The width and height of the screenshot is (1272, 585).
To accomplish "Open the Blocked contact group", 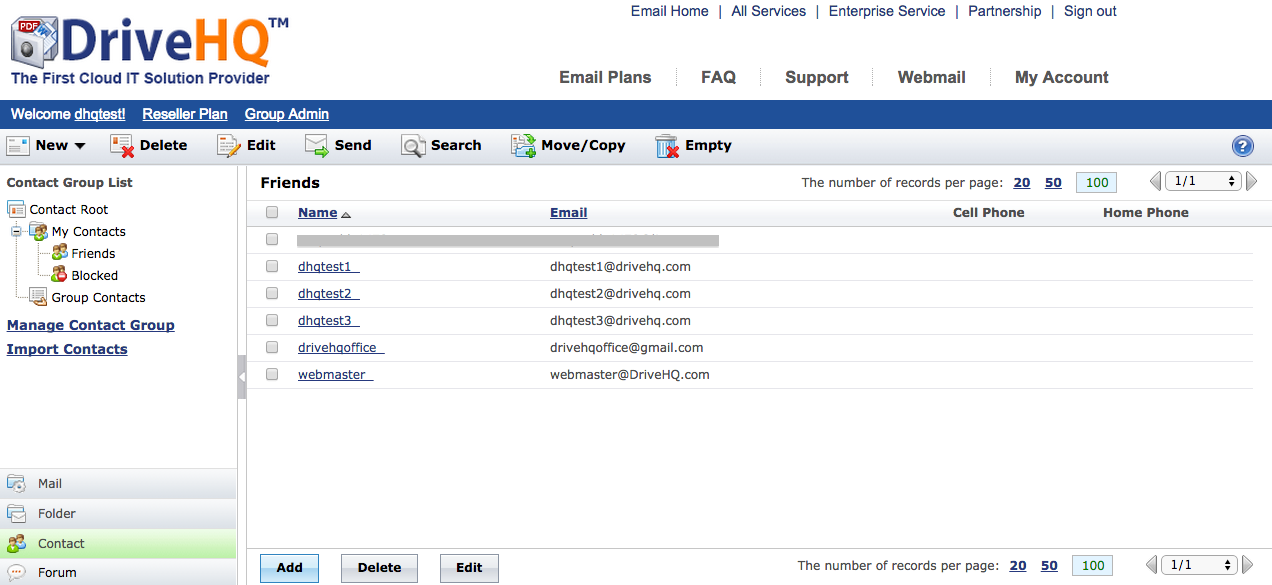I will click(x=94, y=275).
